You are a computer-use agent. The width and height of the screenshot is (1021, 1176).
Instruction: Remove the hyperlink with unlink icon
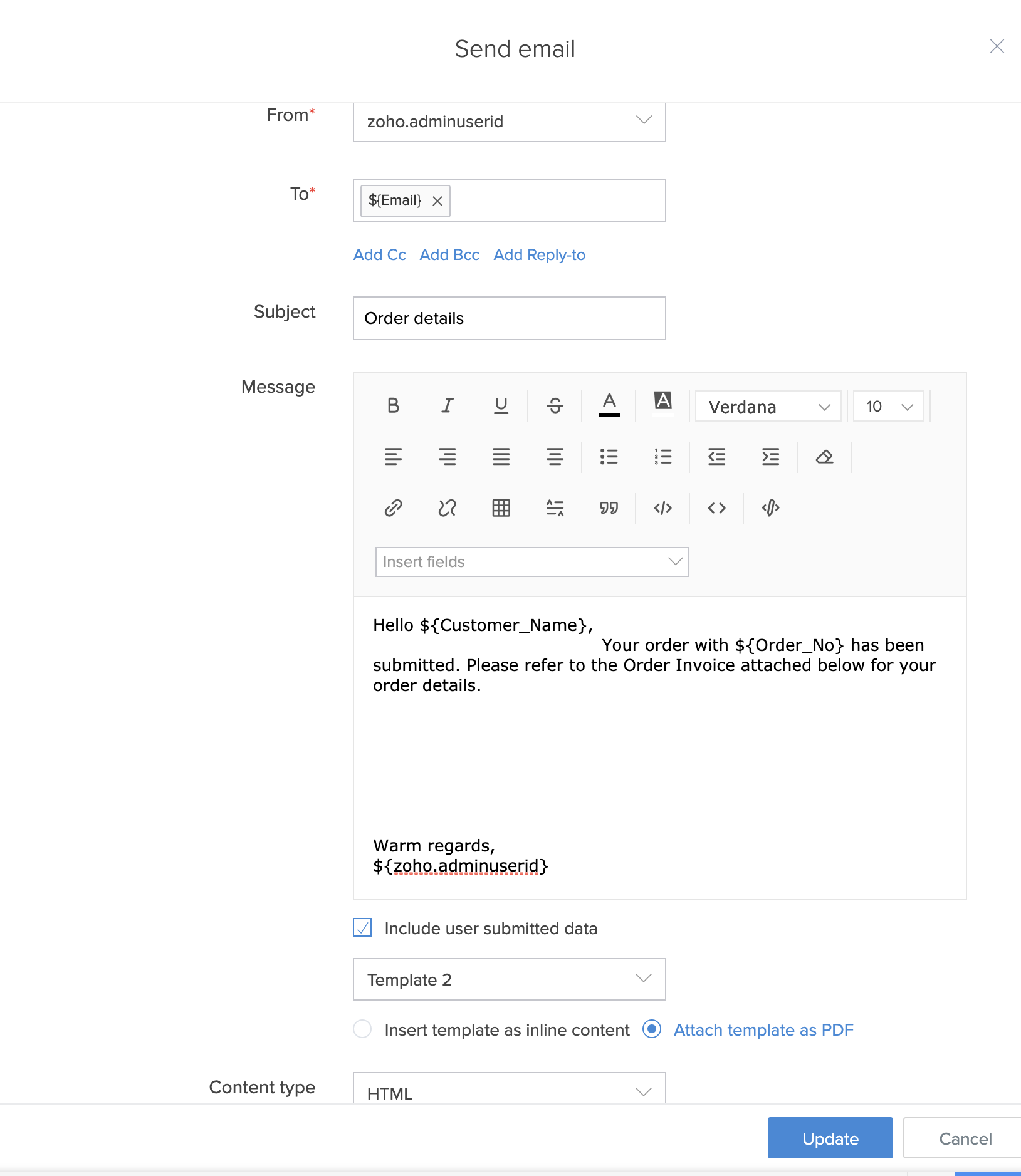point(447,507)
